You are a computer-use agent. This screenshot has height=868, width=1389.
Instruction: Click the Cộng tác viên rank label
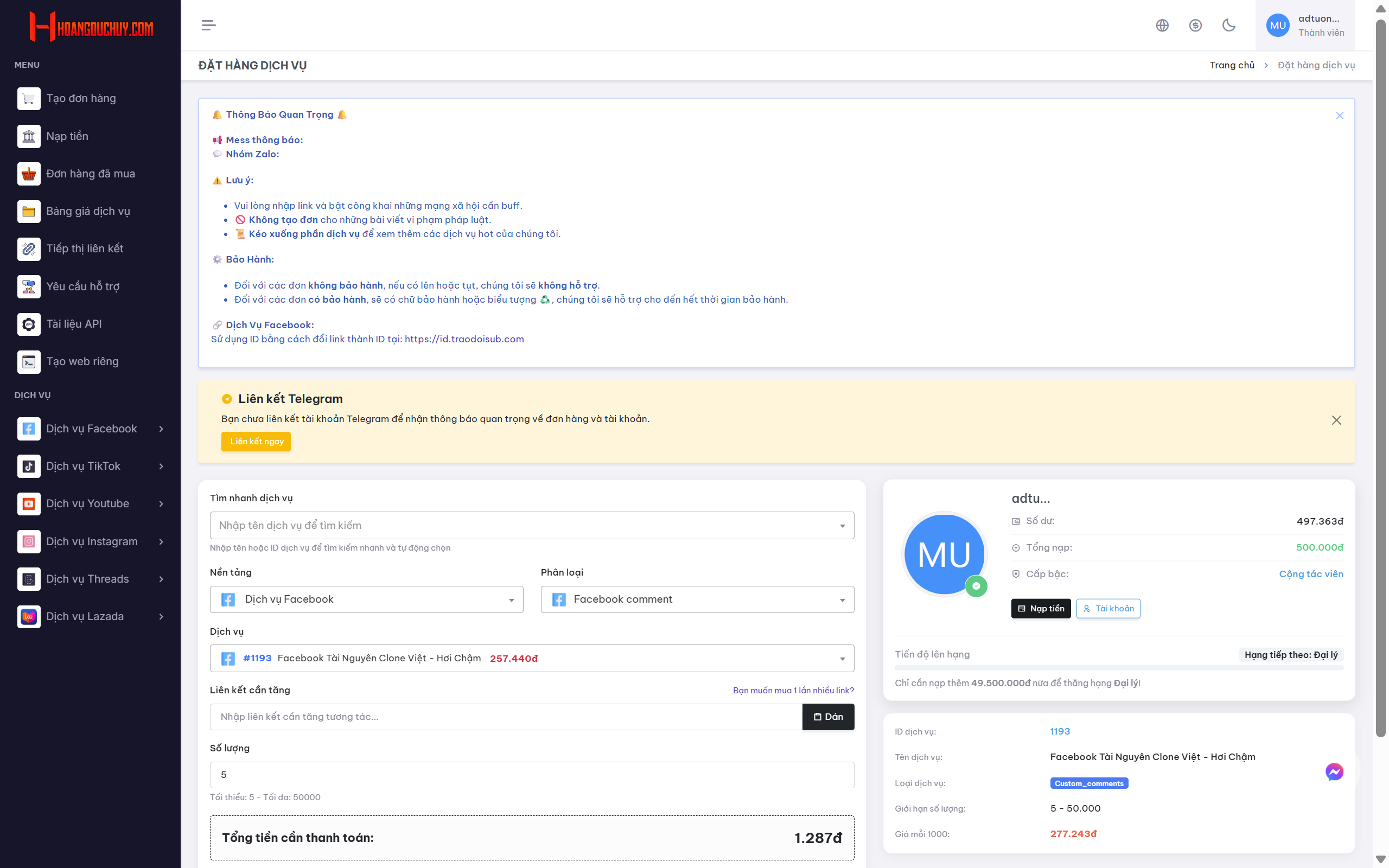pyautogui.click(x=1311, y=574)
